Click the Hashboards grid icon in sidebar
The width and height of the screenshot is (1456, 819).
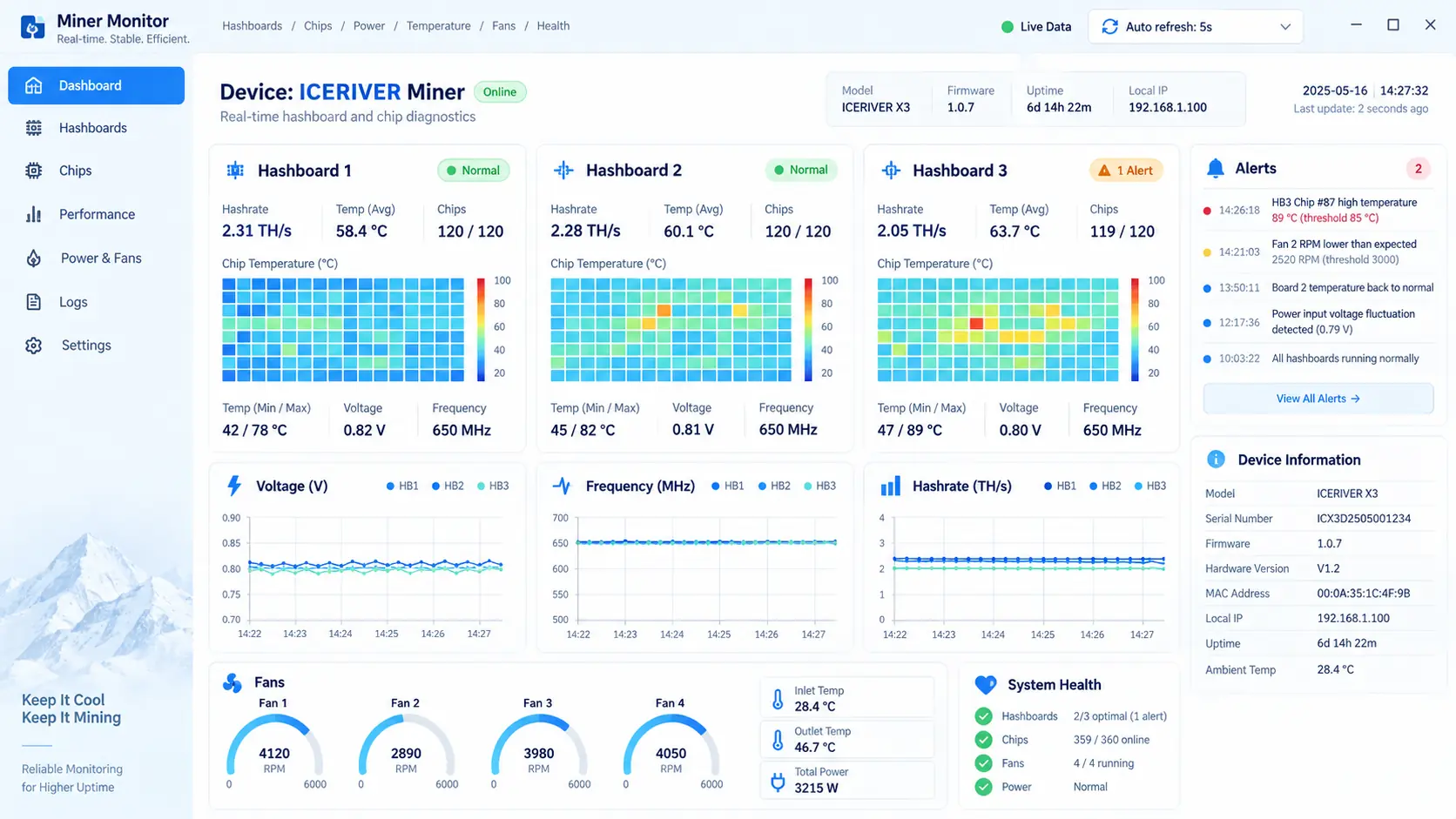(34, 128)
